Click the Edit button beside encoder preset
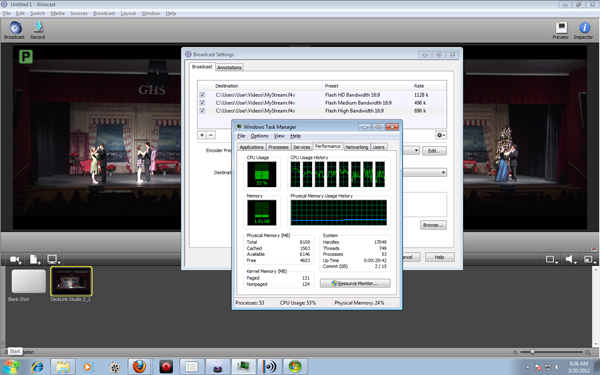 pyautogui.click(x=434, y=151)
